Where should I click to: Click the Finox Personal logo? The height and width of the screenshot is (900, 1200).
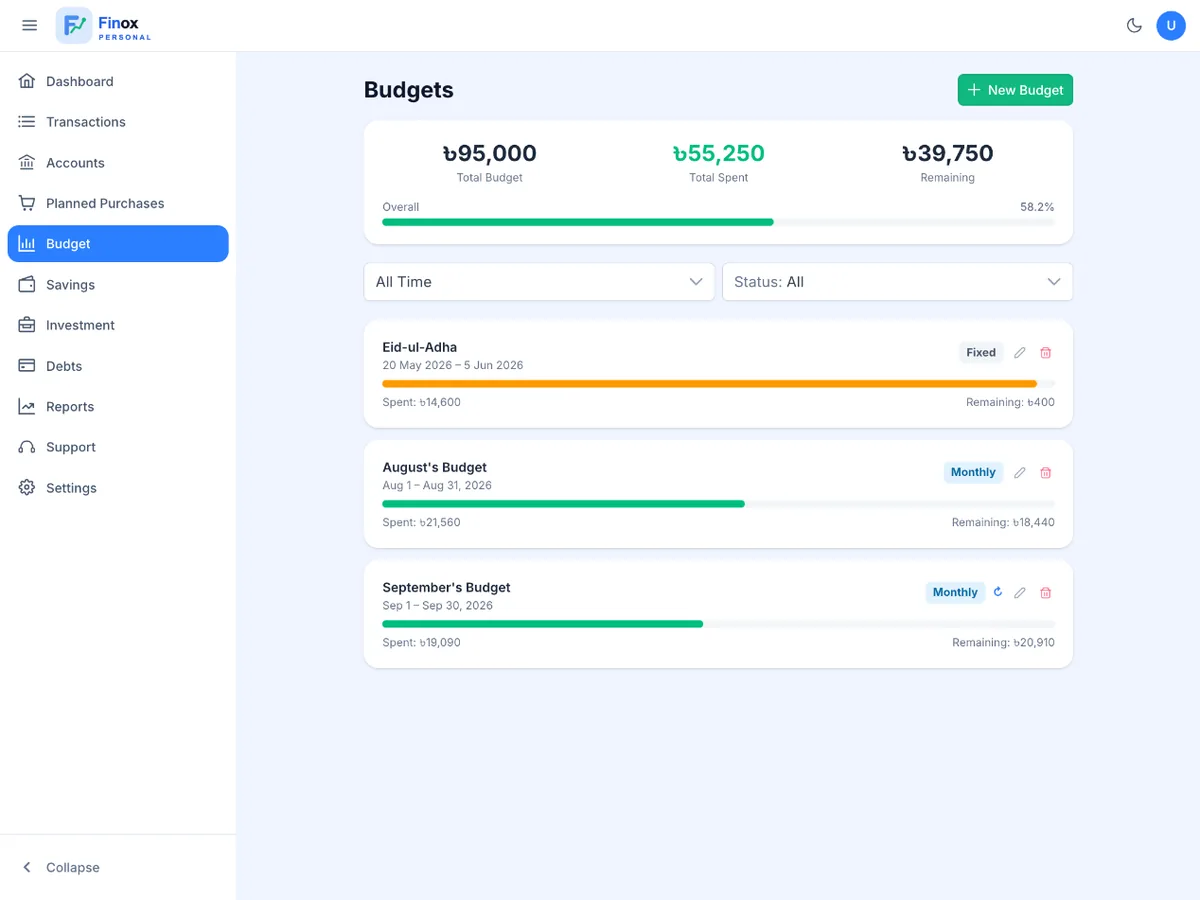104,26
